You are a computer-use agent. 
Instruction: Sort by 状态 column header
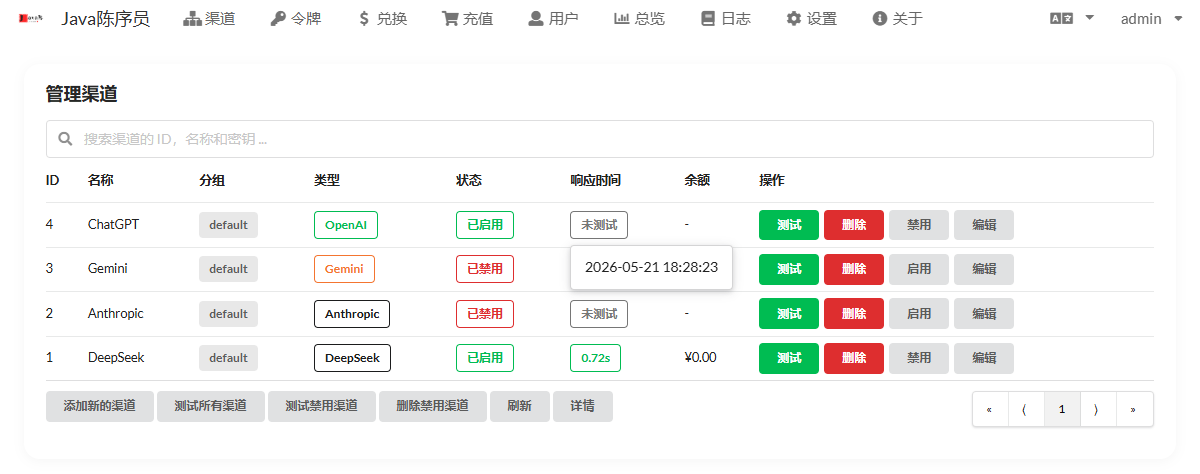tap(469, 180)
